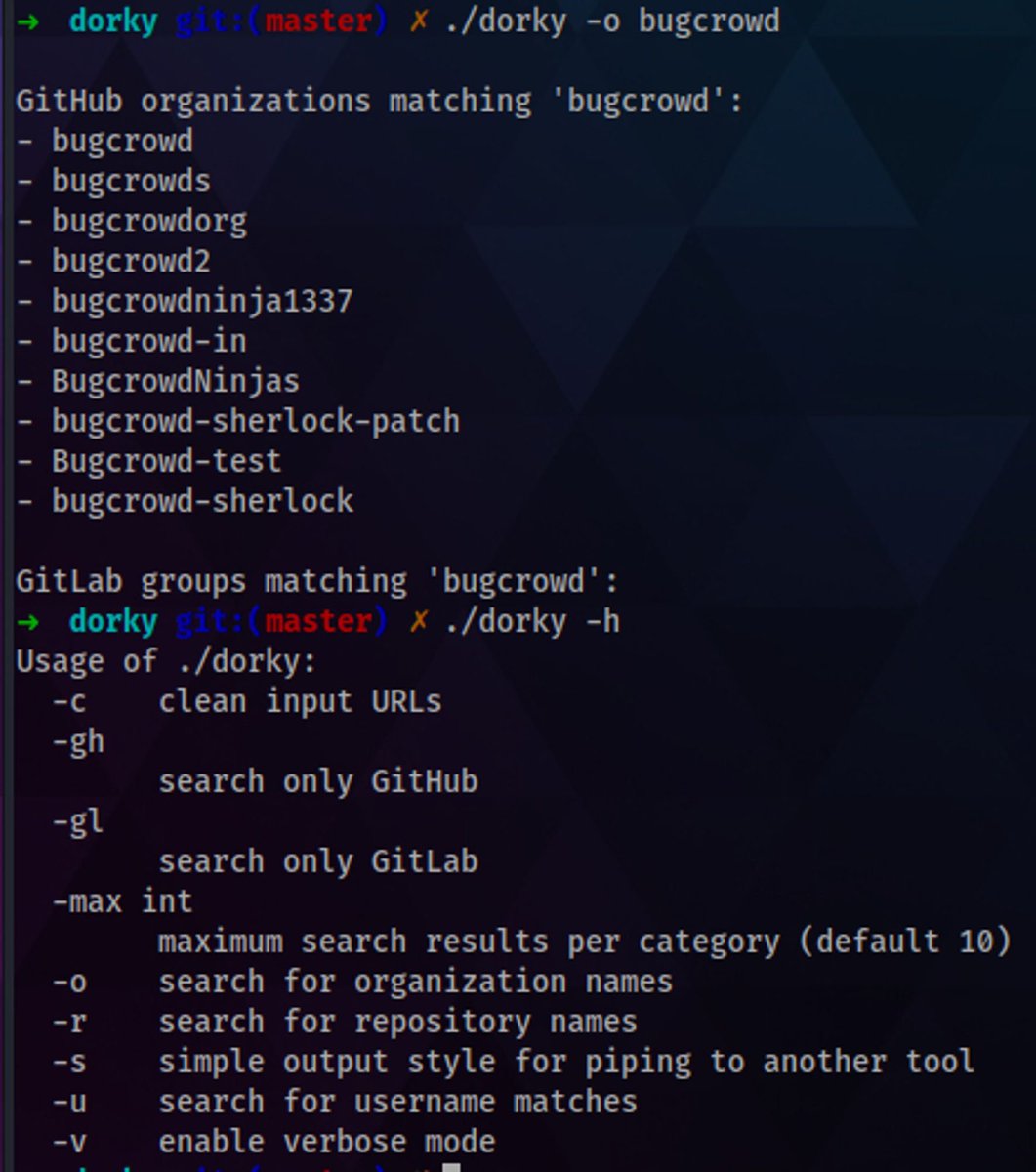1036x1172 pixels.
Task: Click the '-max int' flag text
Action: [122, 901]
